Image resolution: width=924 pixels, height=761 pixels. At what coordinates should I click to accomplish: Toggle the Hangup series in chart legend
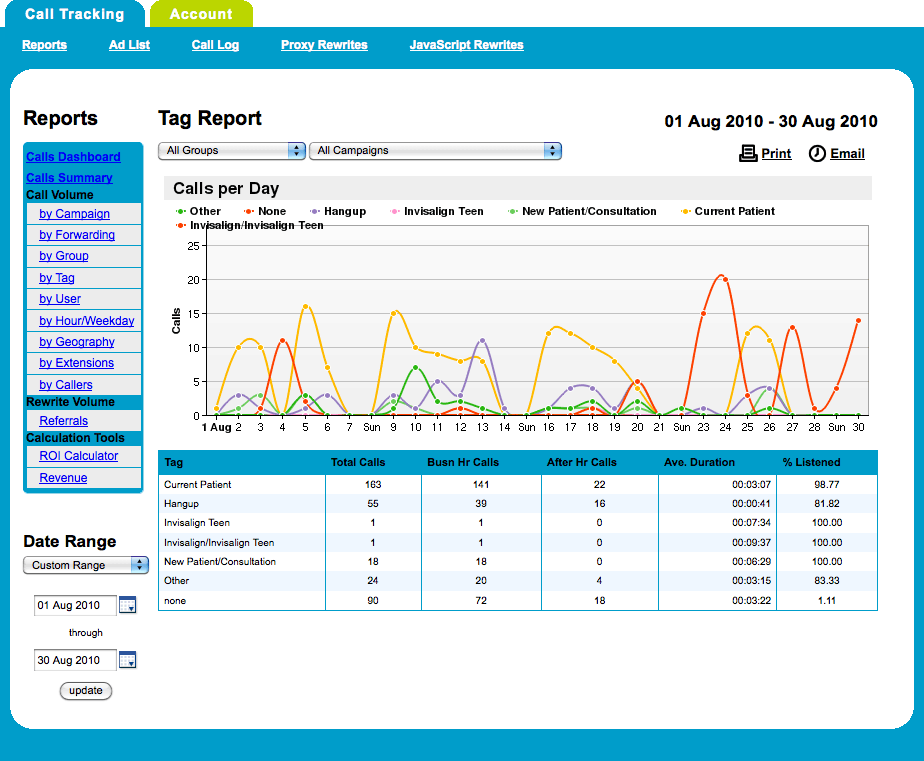point(344,211)
